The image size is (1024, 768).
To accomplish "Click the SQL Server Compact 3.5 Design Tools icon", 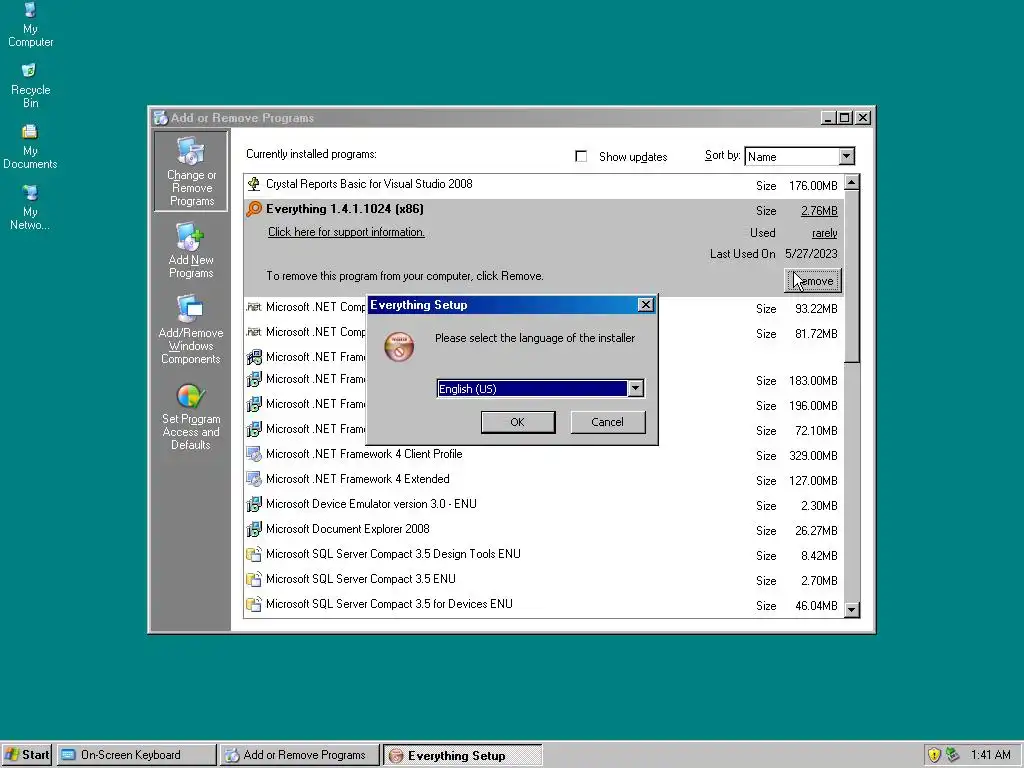I will (253, 554).
